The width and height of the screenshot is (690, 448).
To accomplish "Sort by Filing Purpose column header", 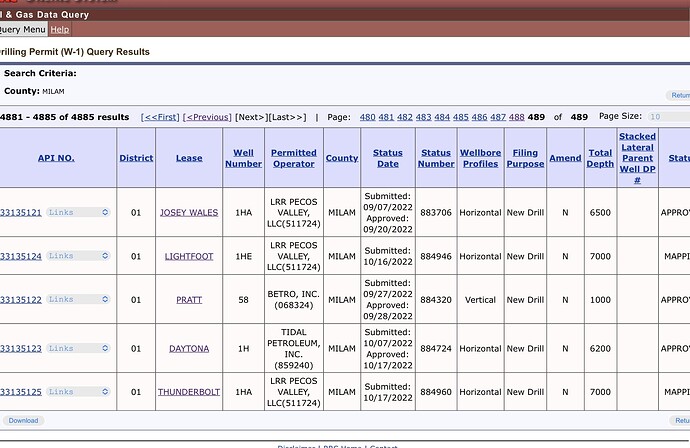I will click(x=525, y=158).
